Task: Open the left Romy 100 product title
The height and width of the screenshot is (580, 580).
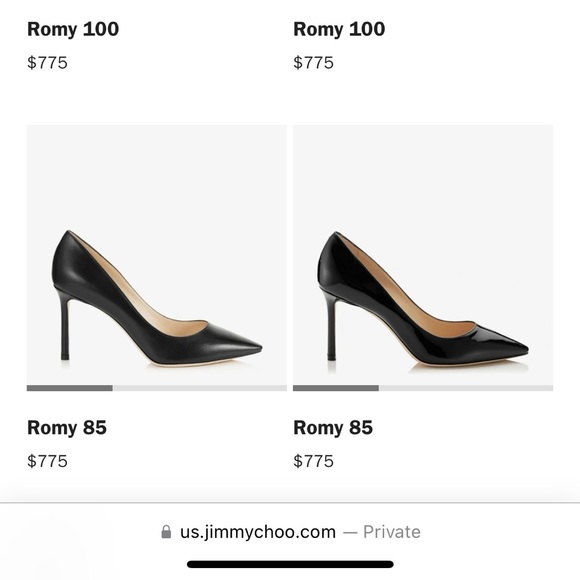Action: (x=73, y=29)
